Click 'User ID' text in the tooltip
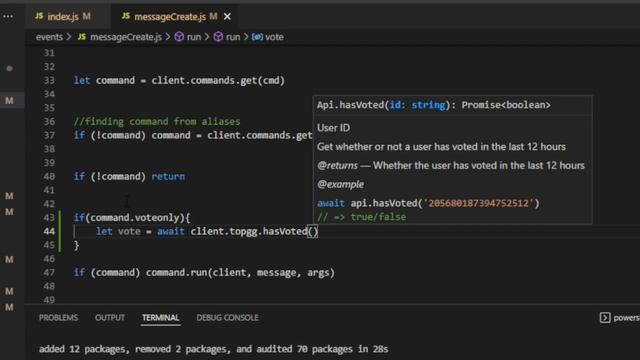The width and height of the screenshot is (640, 360). (333, 128)
